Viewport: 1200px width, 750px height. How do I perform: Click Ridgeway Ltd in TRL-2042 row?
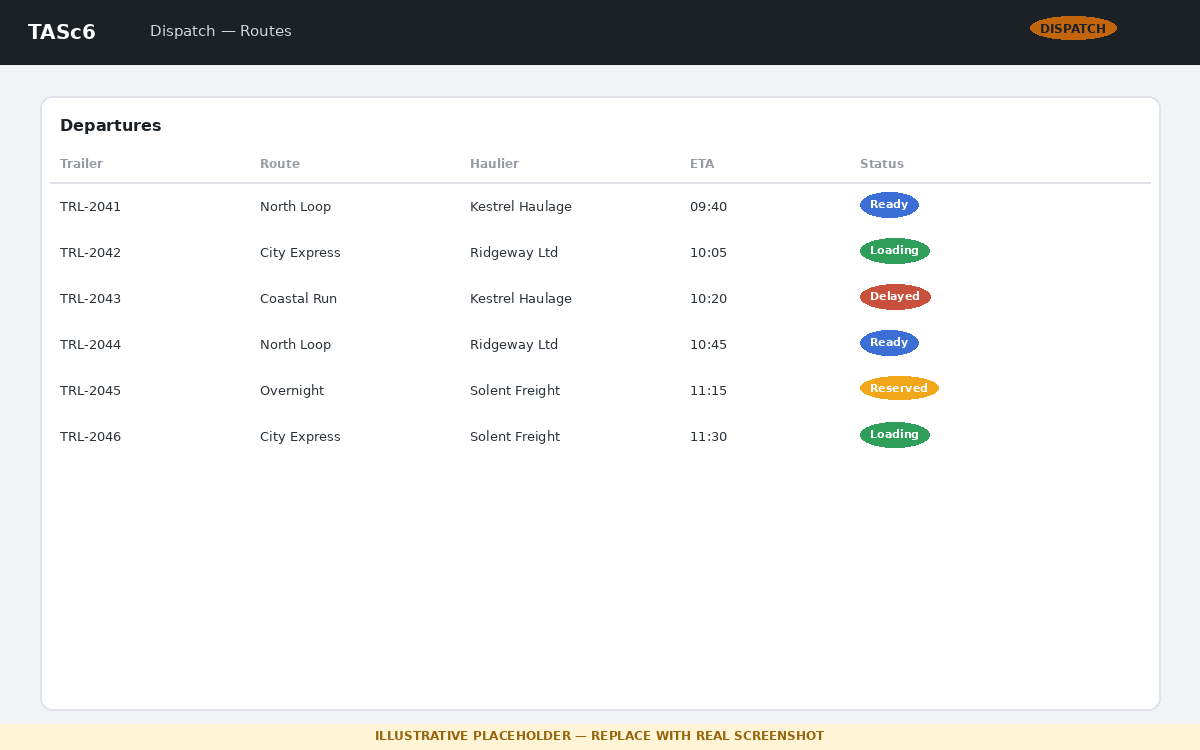tap(514, 253)
